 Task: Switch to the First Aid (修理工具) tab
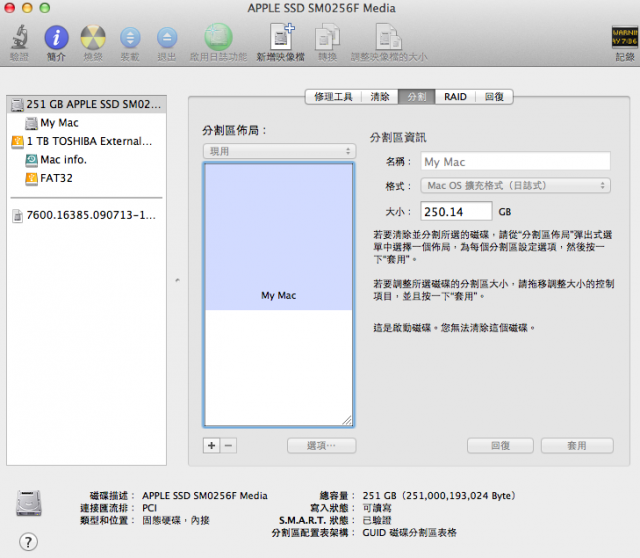(333, 97)
